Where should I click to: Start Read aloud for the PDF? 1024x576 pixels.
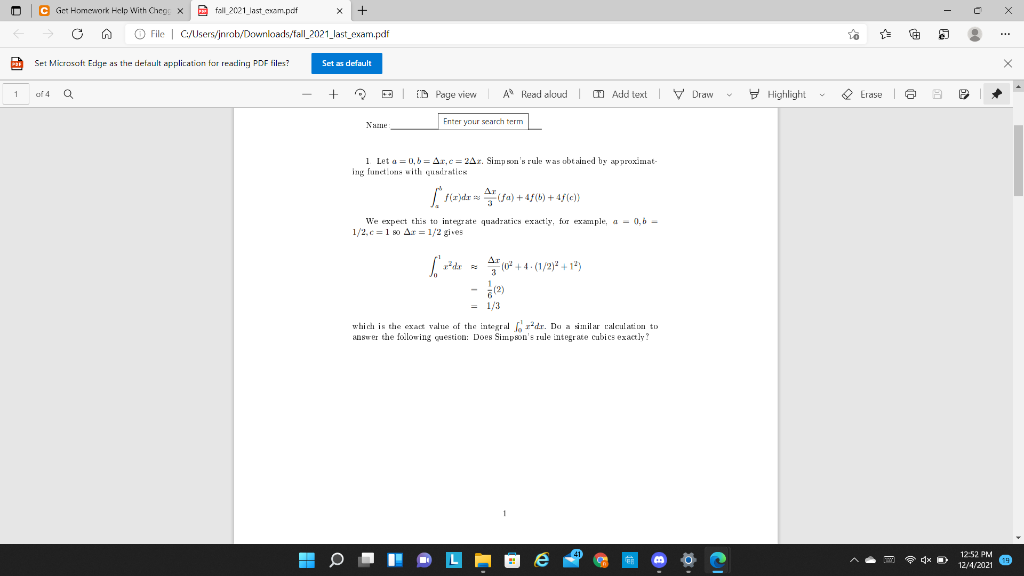(535, 94)
